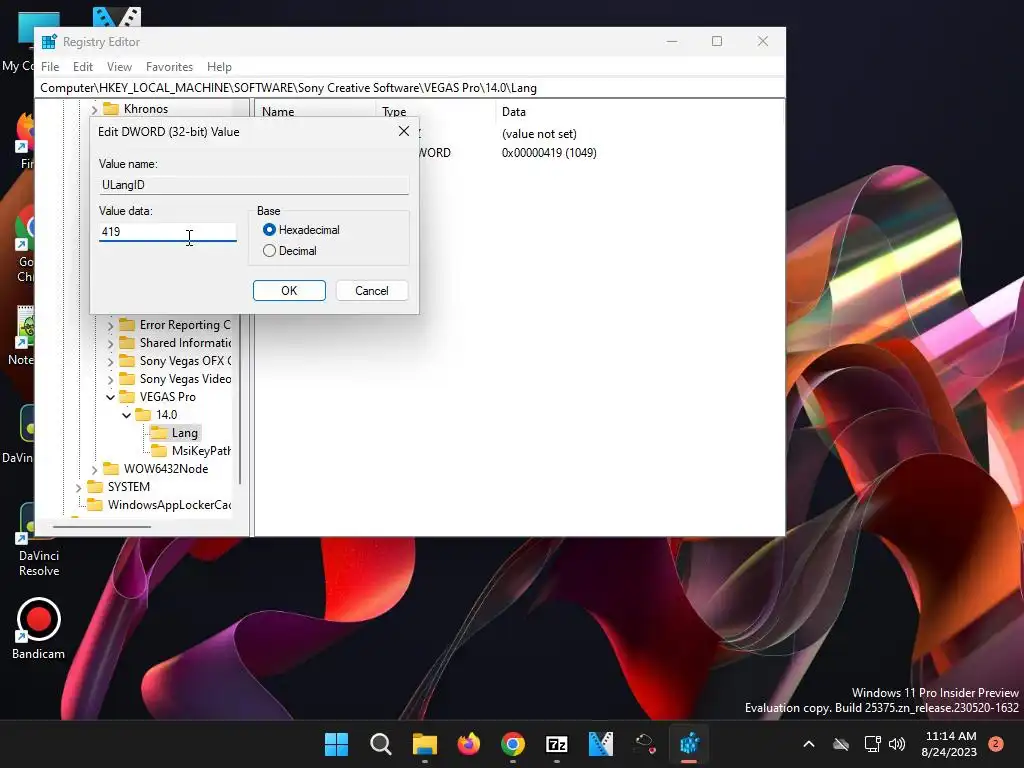Open the VEGAS Pro taskbar icon
Image resolution: width=1024 pixels, height=768 pixels.
(601, 744)
